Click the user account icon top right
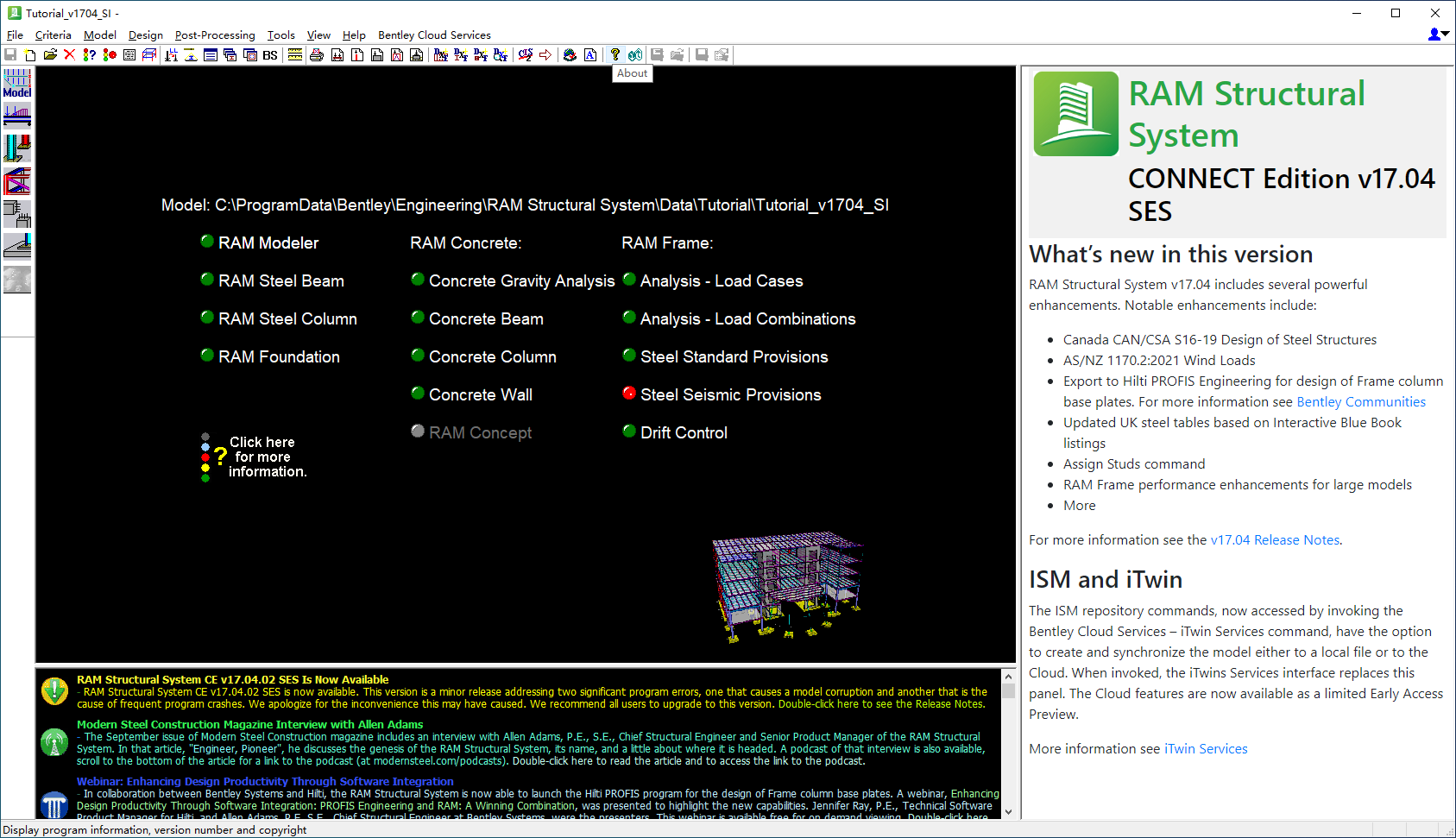Screen dimensions: 1456x838 click(1438, 34)
